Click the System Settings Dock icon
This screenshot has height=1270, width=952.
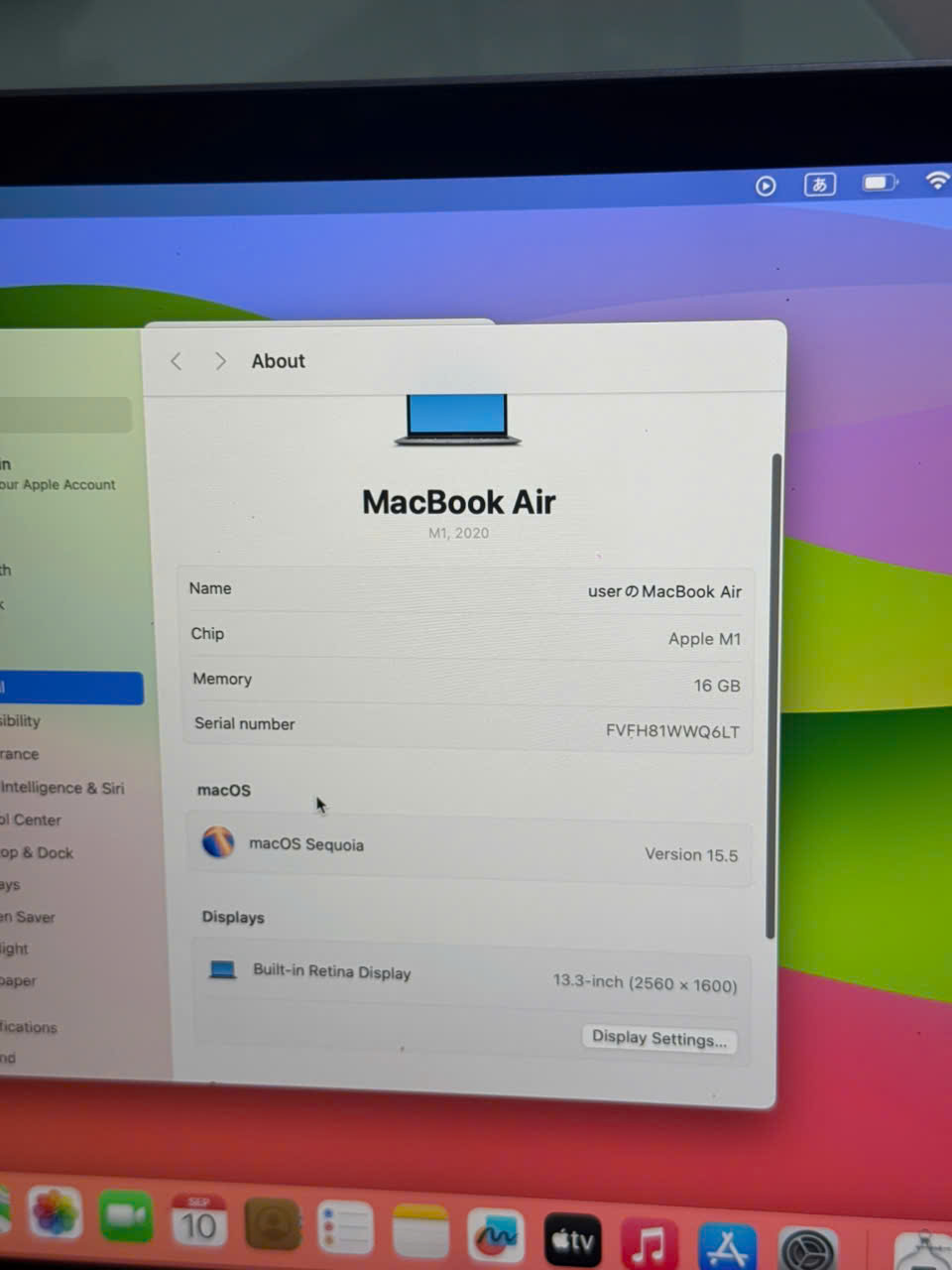(807, 1249)
